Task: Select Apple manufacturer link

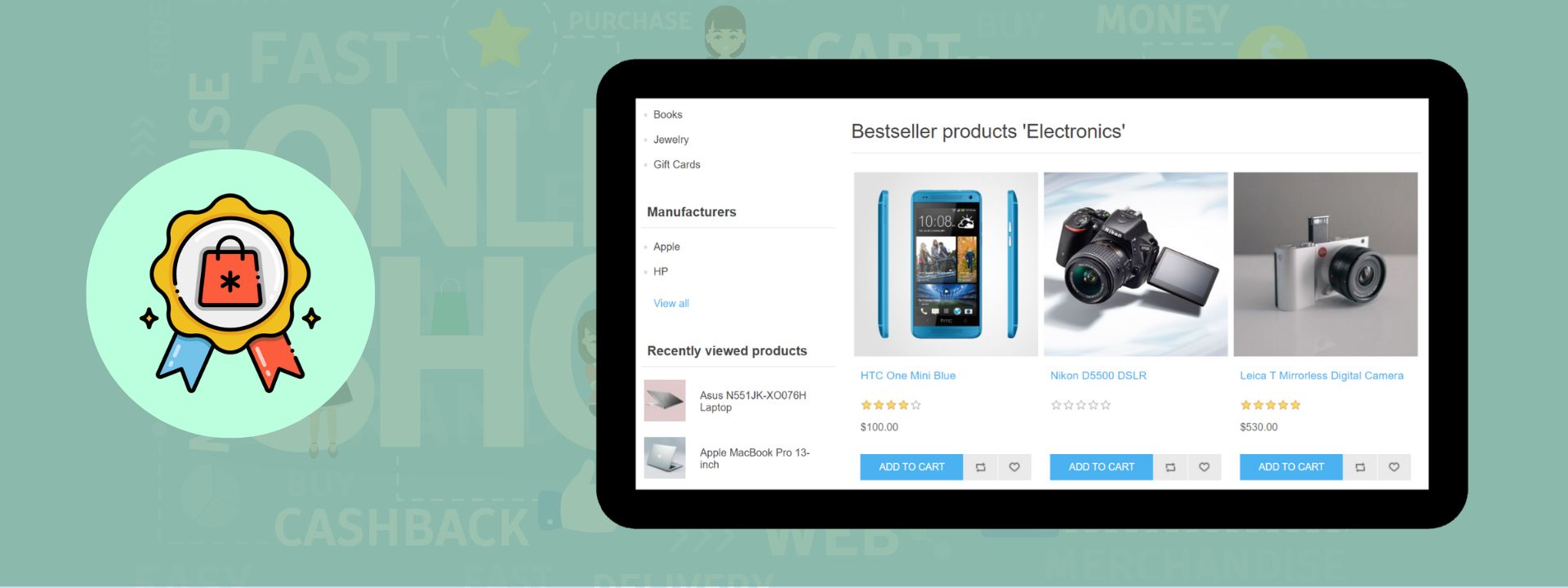Action: tap(666, 247)
